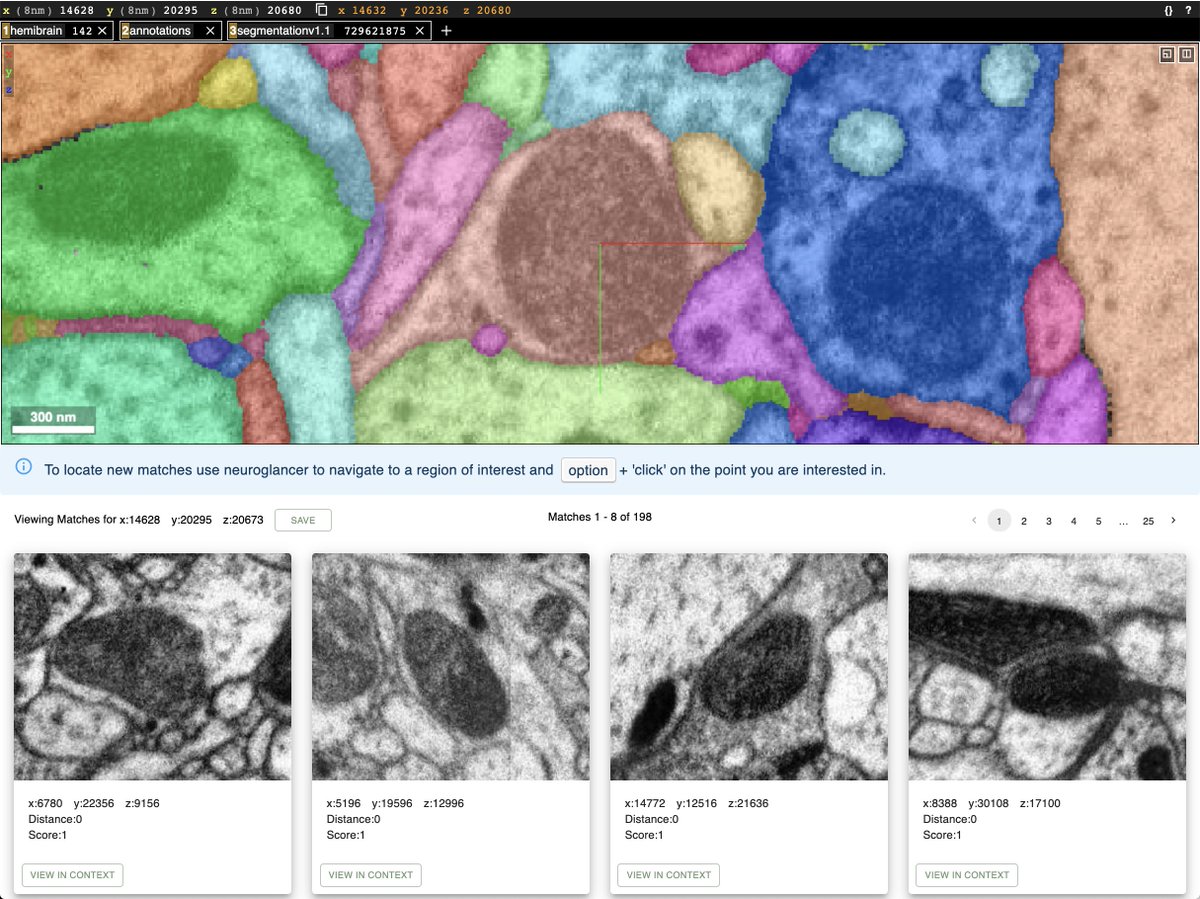1200x899 pixels.
Task: Close the annotations layer tab
Action: pyautogui.click(x=211, y=31)
